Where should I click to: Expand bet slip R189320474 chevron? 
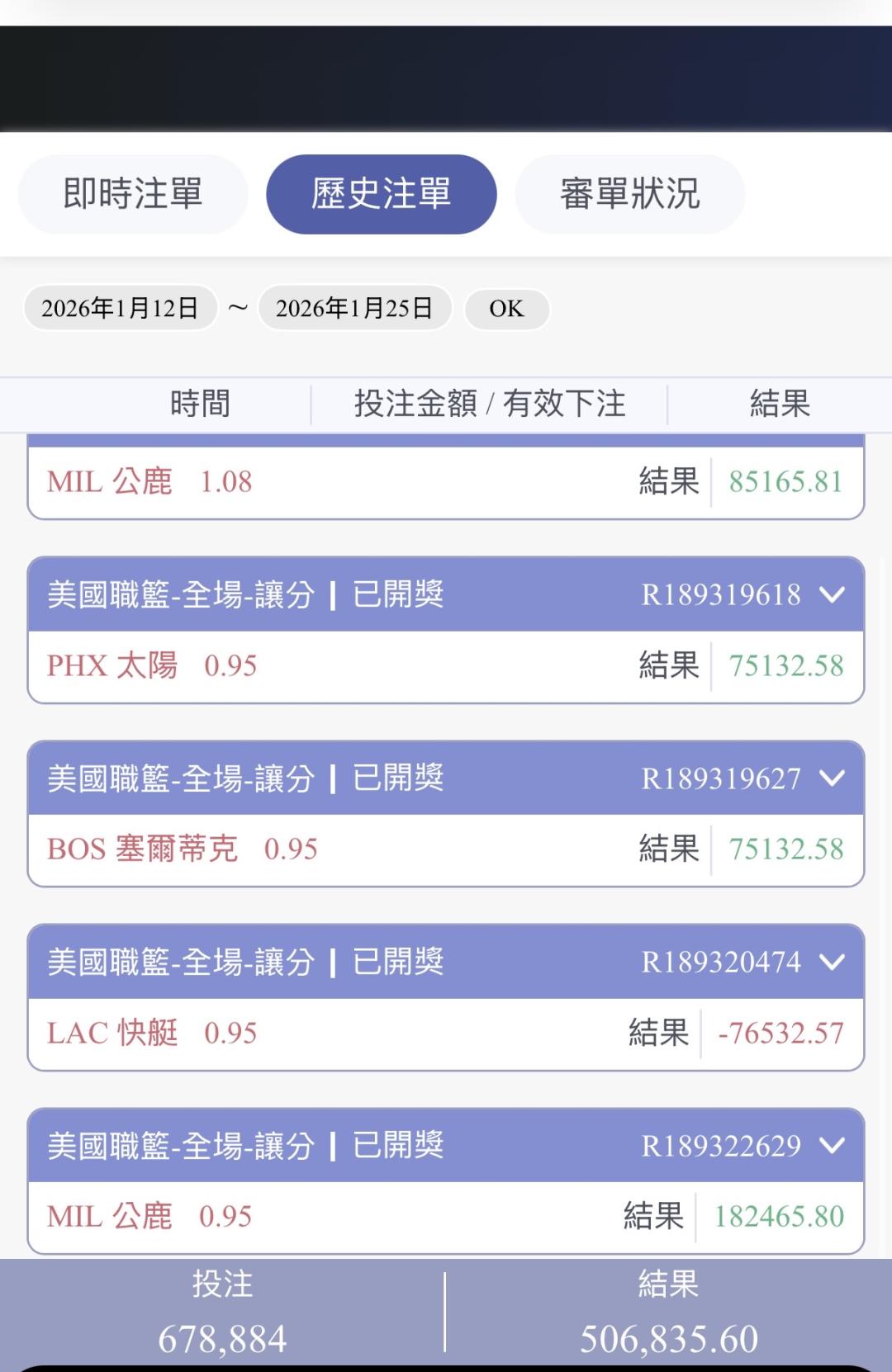[833, 962]
